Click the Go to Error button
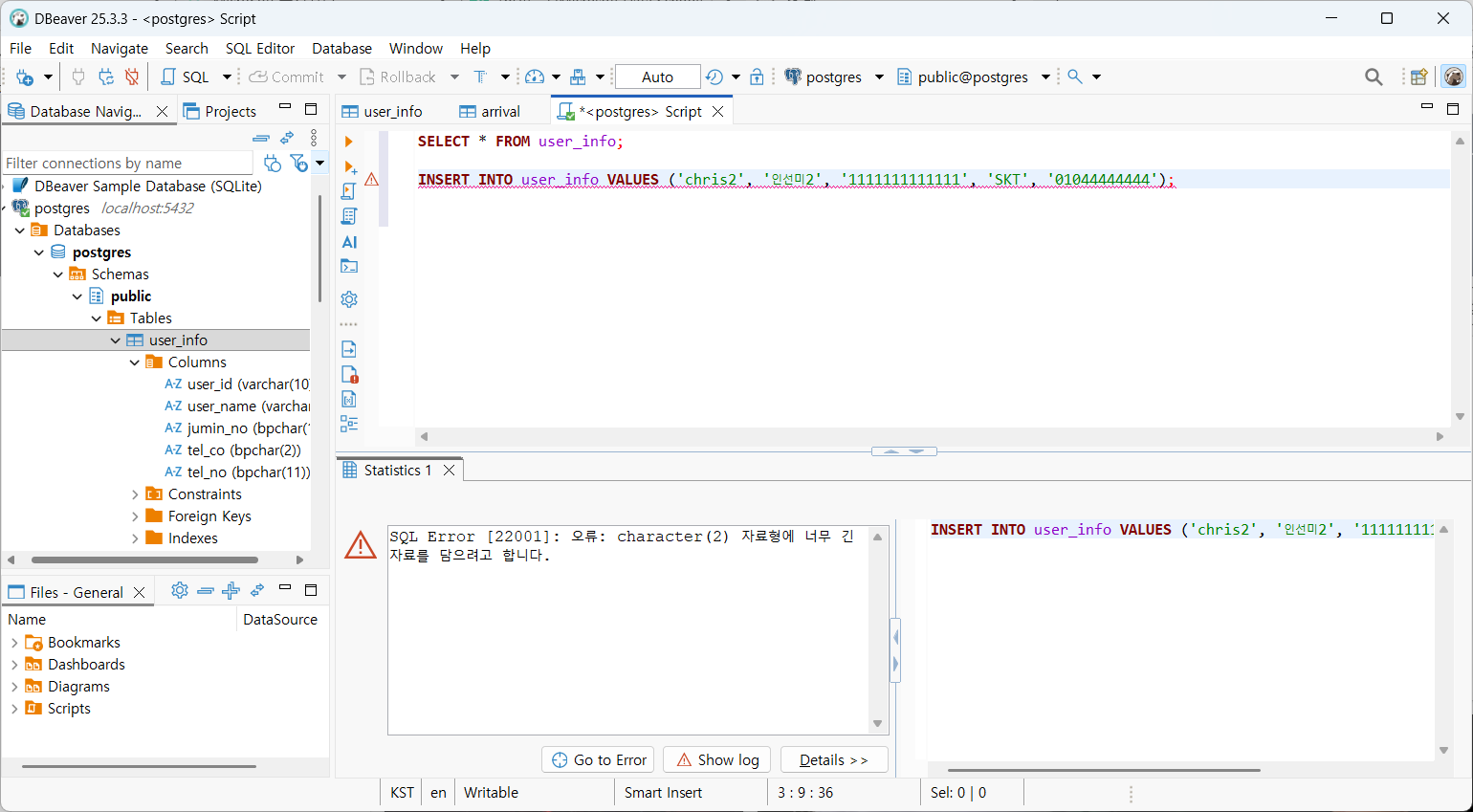This screenshot has width=1473, height=812. [x=599, y=759]
